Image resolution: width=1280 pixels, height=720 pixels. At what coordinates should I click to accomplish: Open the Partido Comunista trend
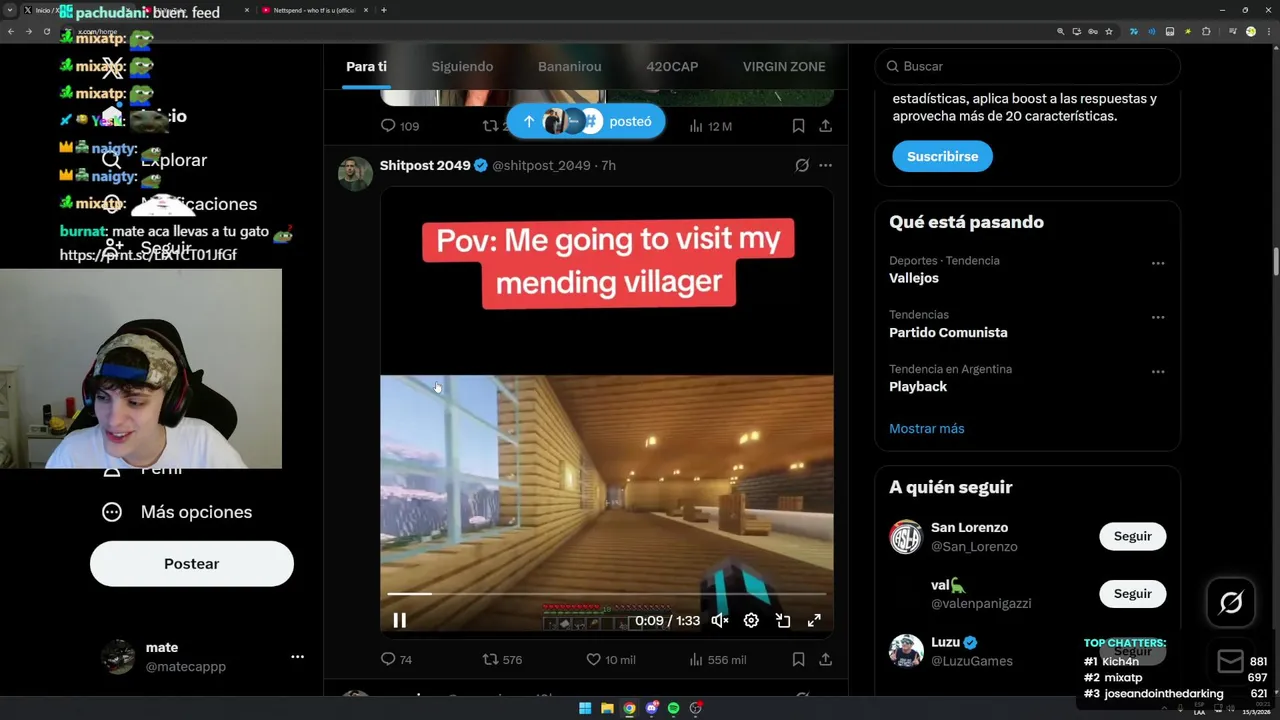tap(948, 332)
